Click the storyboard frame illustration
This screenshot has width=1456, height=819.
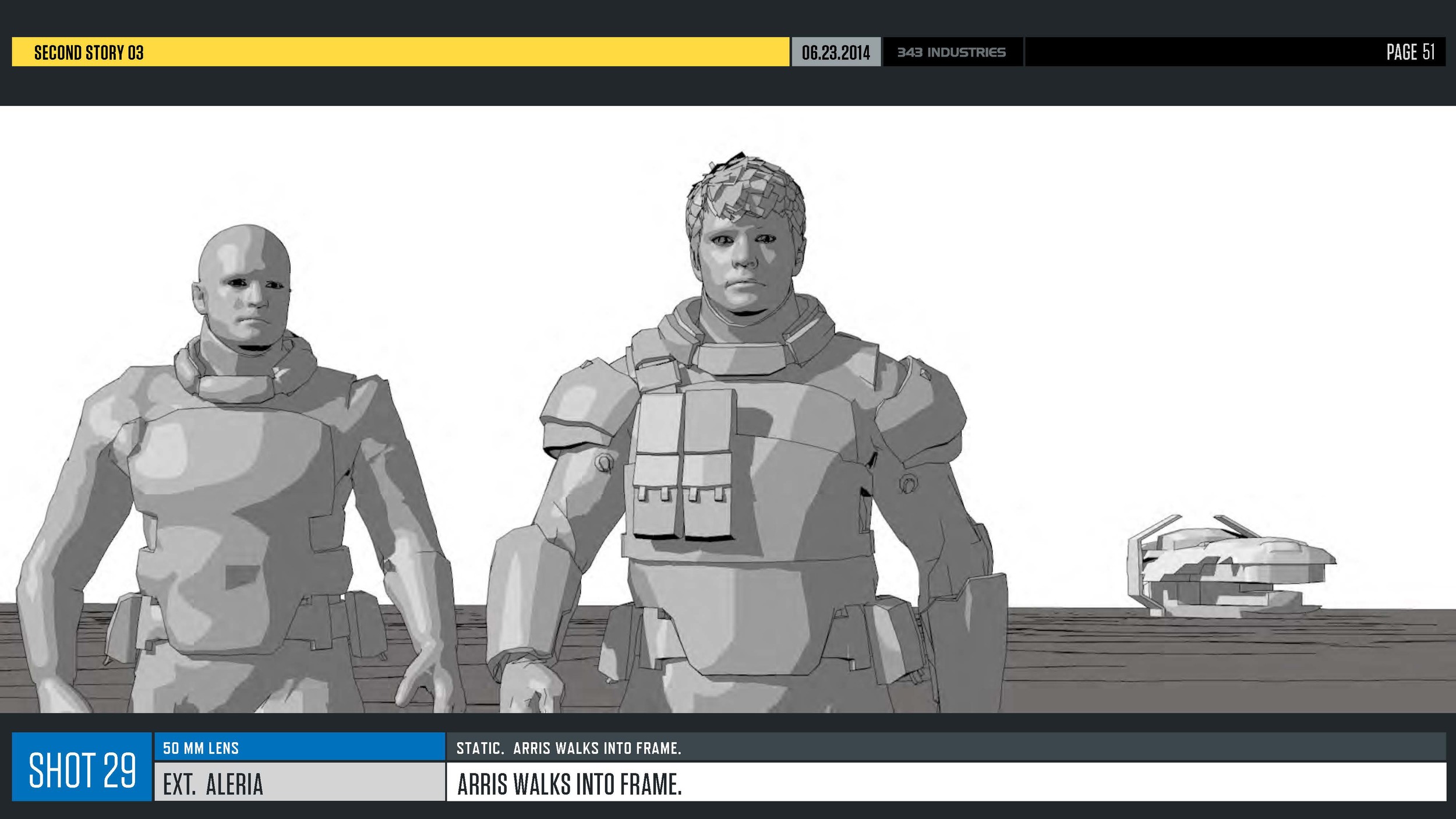[x=728, y=409]
